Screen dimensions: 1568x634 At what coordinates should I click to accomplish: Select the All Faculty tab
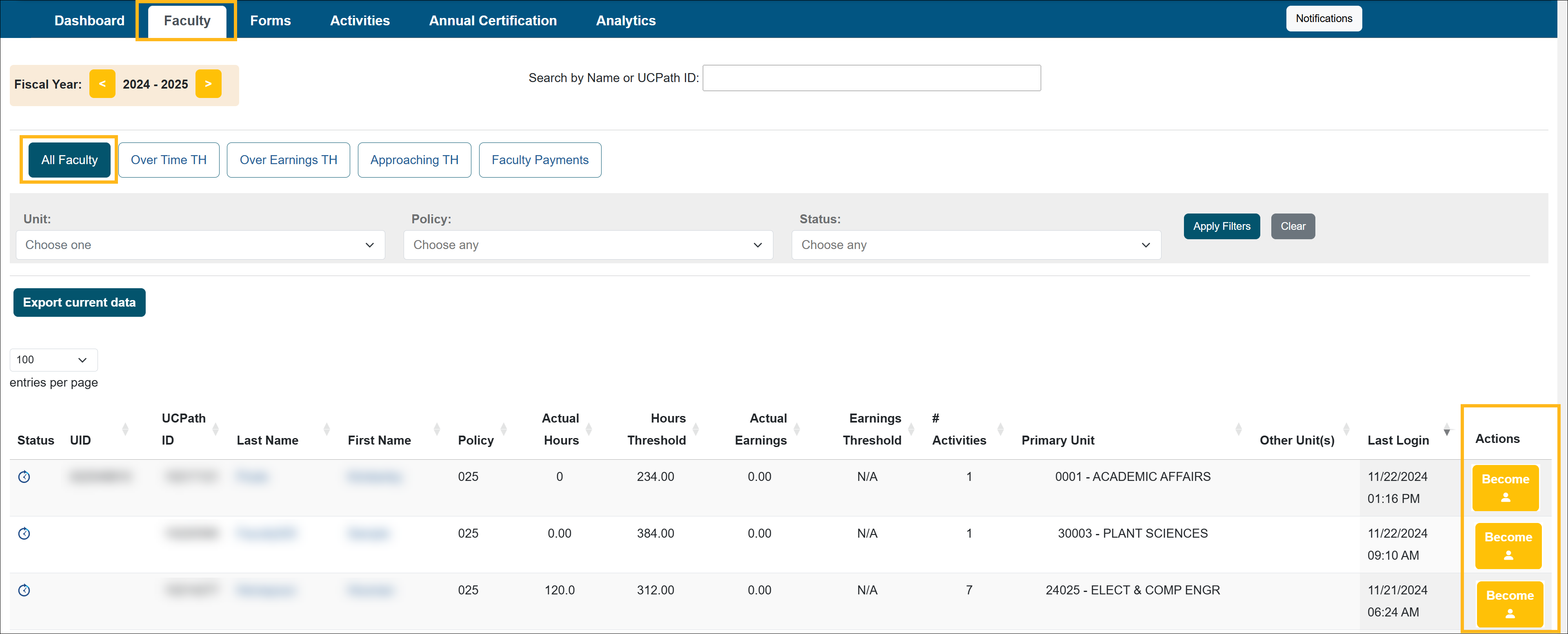pos(69,160)
